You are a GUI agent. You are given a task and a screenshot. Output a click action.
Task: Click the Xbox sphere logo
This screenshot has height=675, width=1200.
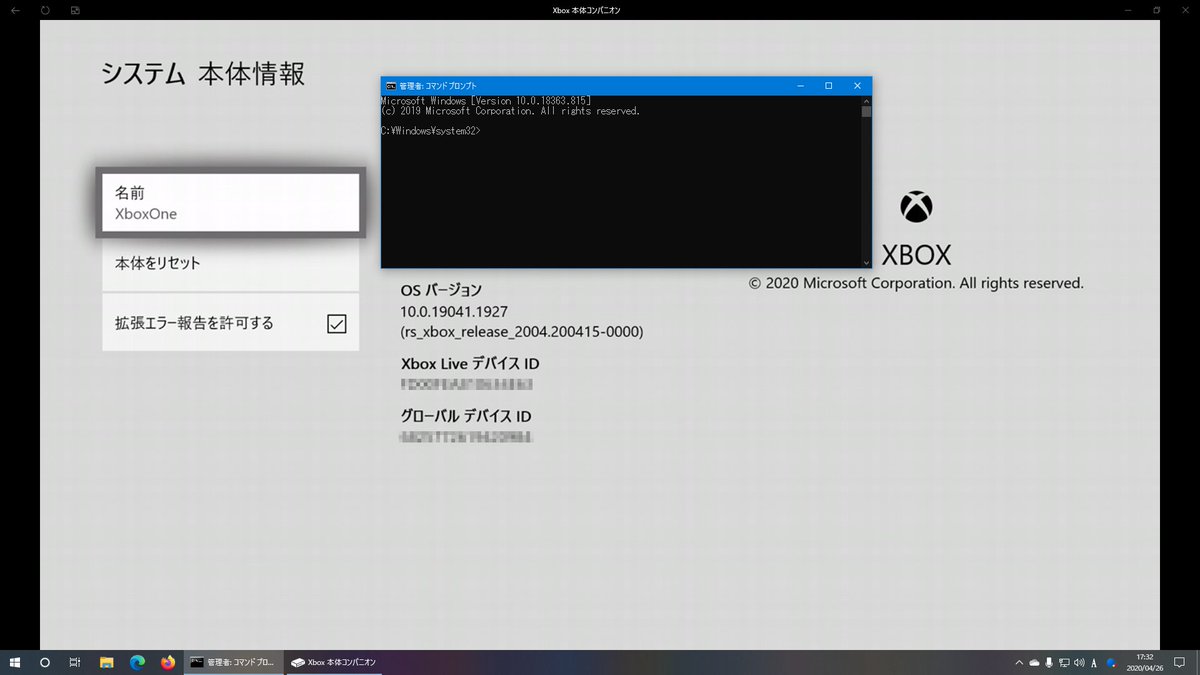916,207
